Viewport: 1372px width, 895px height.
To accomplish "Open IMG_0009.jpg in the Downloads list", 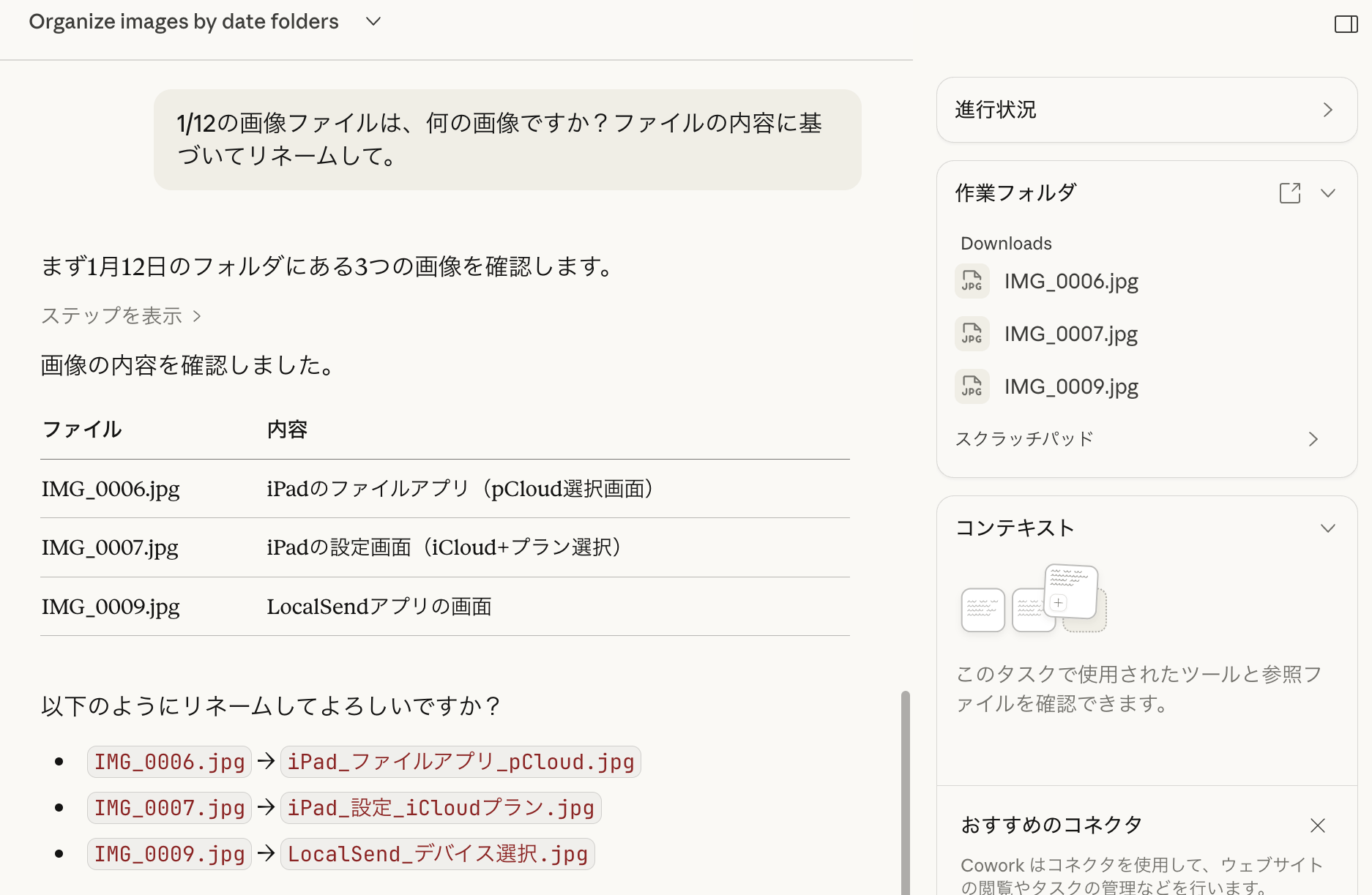I will coord(1070,387).
